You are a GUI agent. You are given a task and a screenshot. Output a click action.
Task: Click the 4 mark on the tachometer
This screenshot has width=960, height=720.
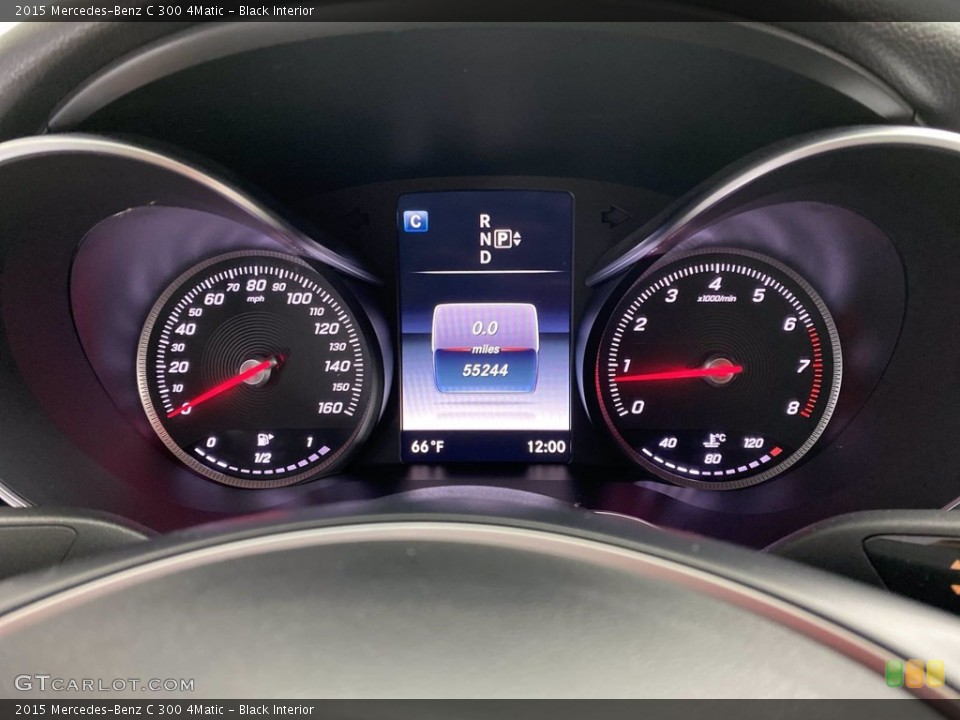715,283
